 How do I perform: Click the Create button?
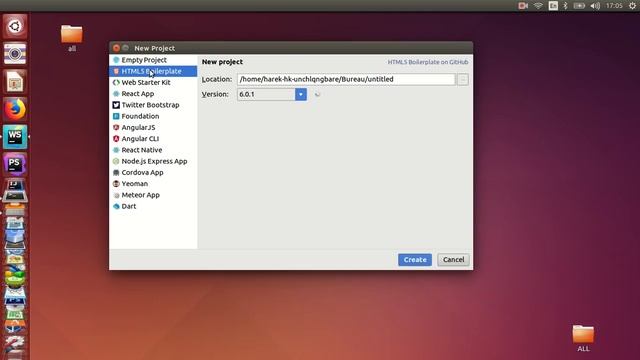point(415,260)
